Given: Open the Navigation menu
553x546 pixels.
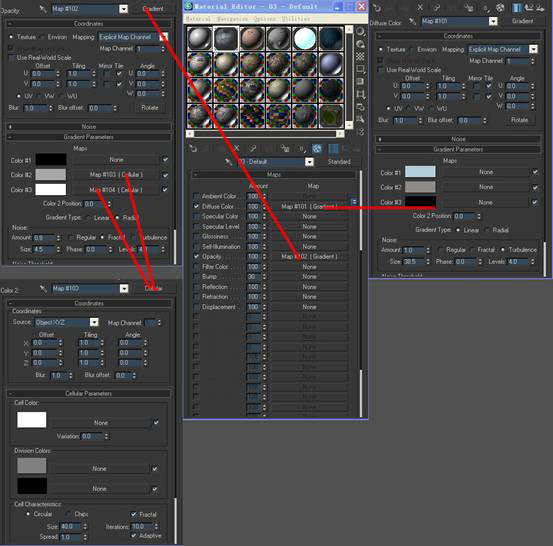Looking at the screenshot, I should [x=232, y=19].
